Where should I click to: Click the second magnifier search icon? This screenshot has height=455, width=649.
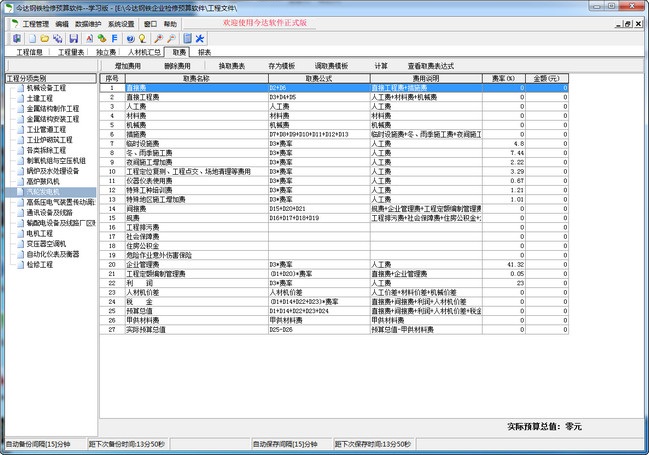(171, 39)
